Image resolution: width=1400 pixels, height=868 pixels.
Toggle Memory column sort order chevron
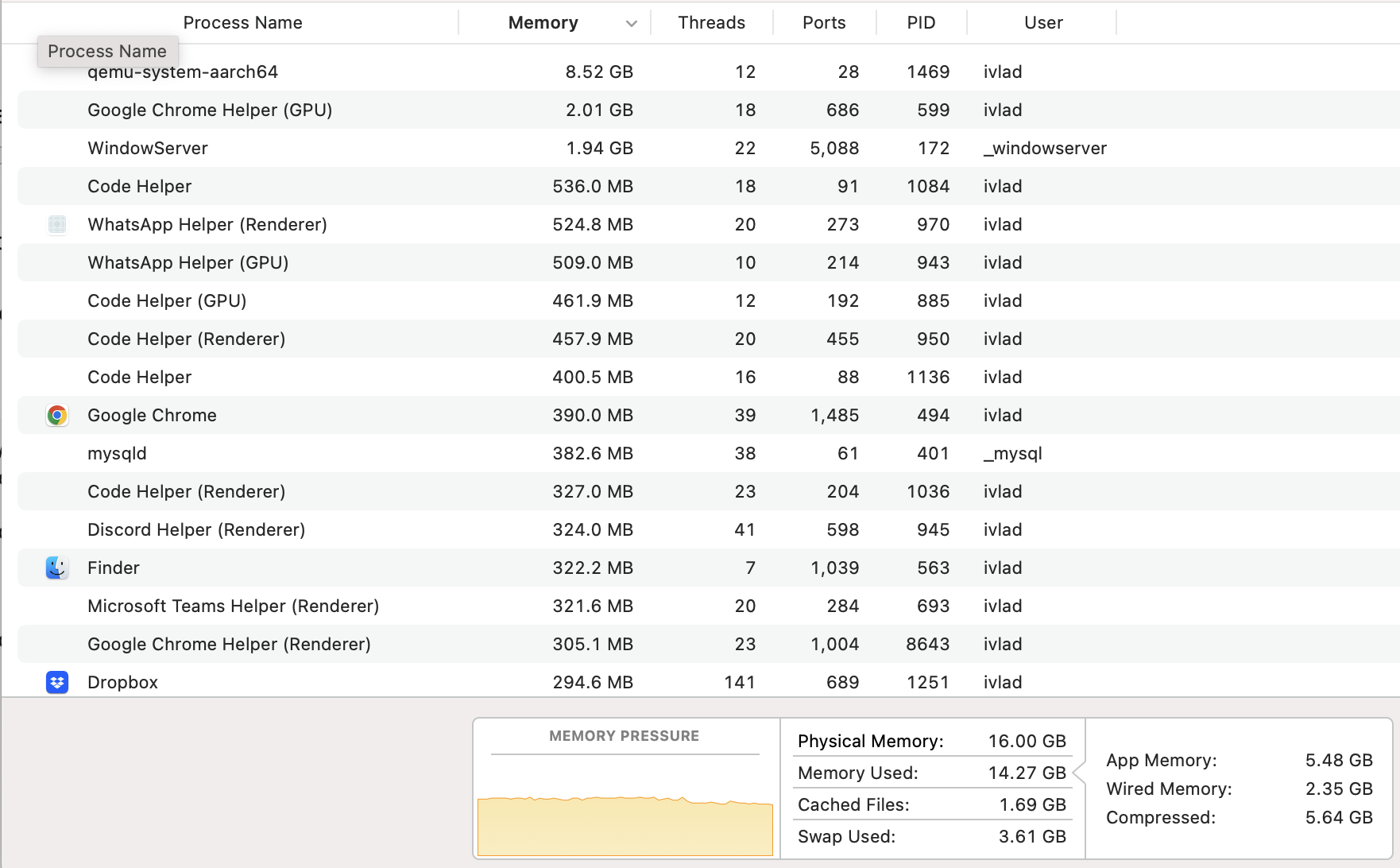(x=632, y=23)
